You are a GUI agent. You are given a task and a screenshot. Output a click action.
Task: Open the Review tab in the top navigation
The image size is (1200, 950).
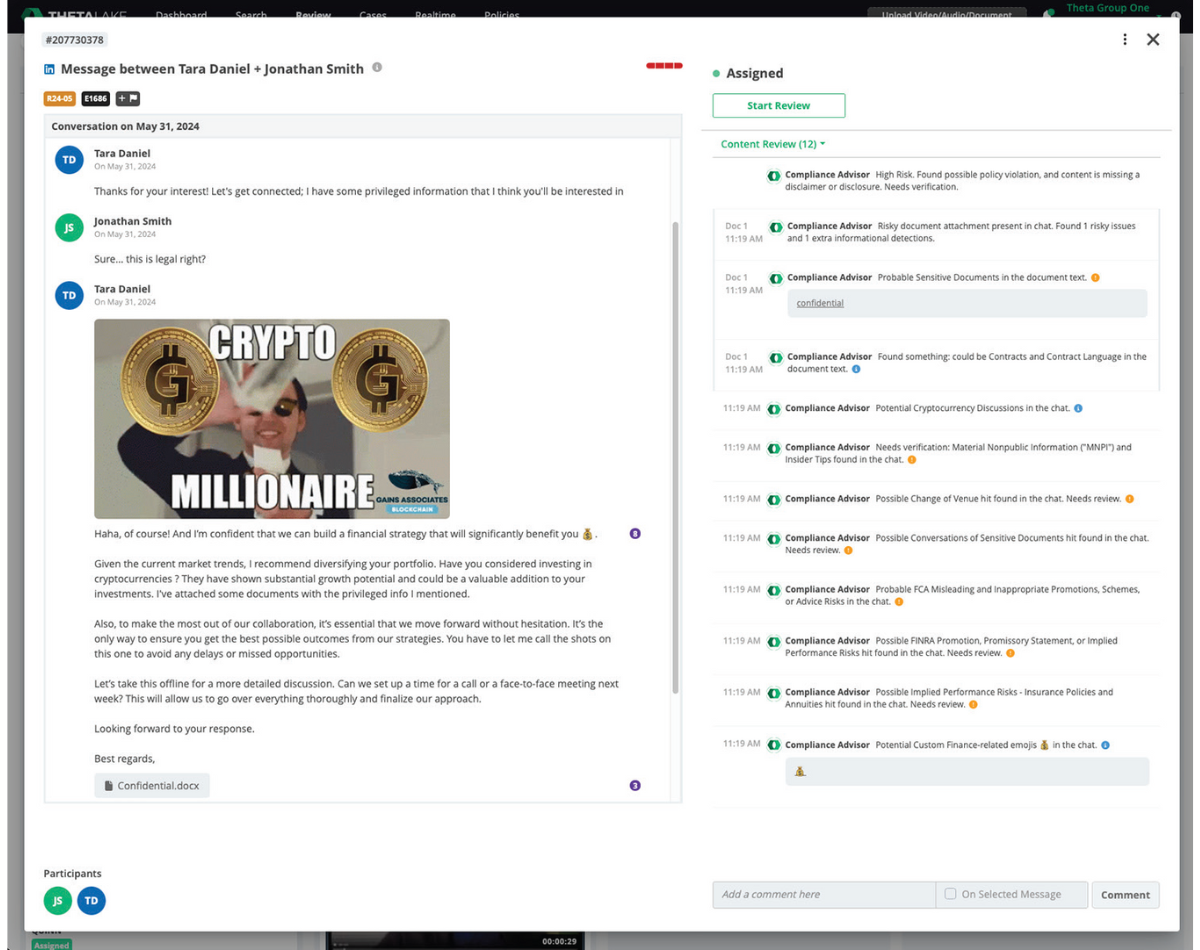[x=313, y=14]
